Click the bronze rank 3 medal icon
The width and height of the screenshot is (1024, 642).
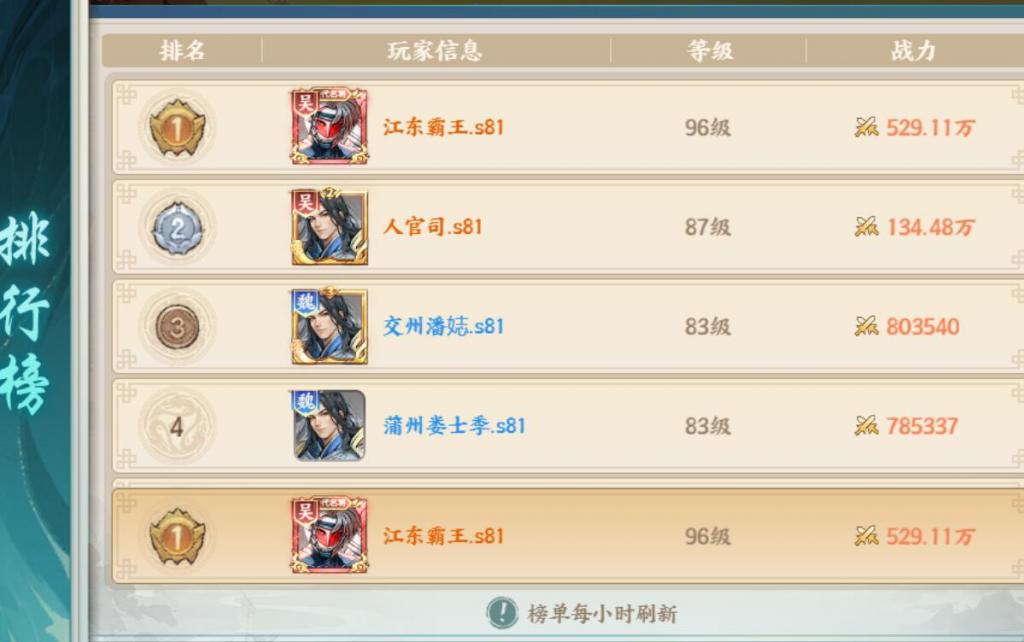177,327
